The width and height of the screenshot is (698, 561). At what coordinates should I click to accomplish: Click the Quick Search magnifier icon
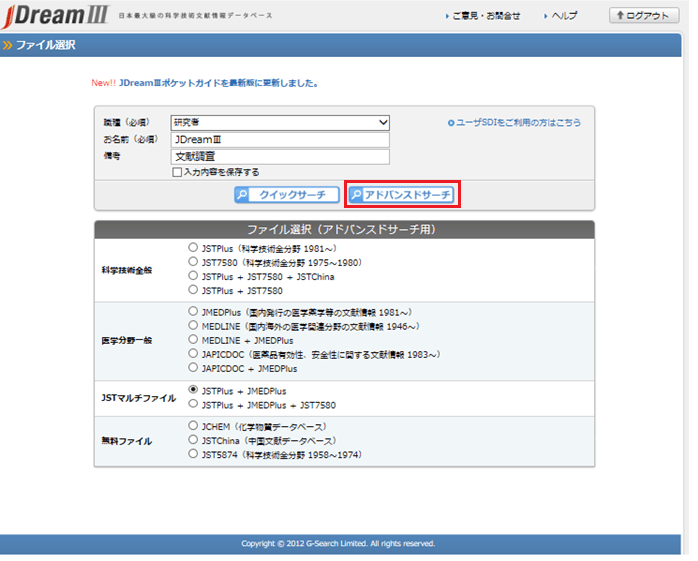243,196
